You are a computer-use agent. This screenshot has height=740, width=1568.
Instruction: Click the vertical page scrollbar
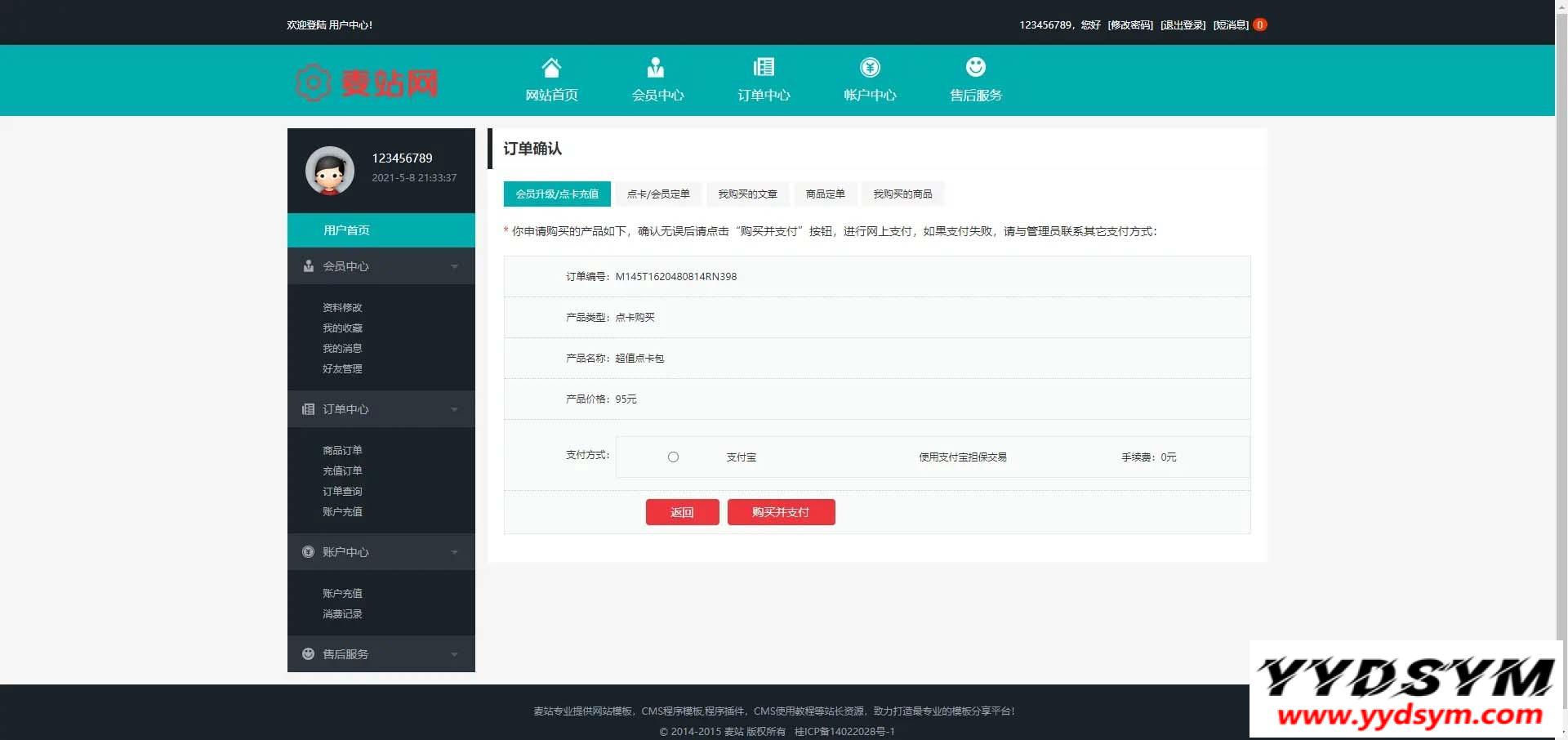pos(1561,327)
